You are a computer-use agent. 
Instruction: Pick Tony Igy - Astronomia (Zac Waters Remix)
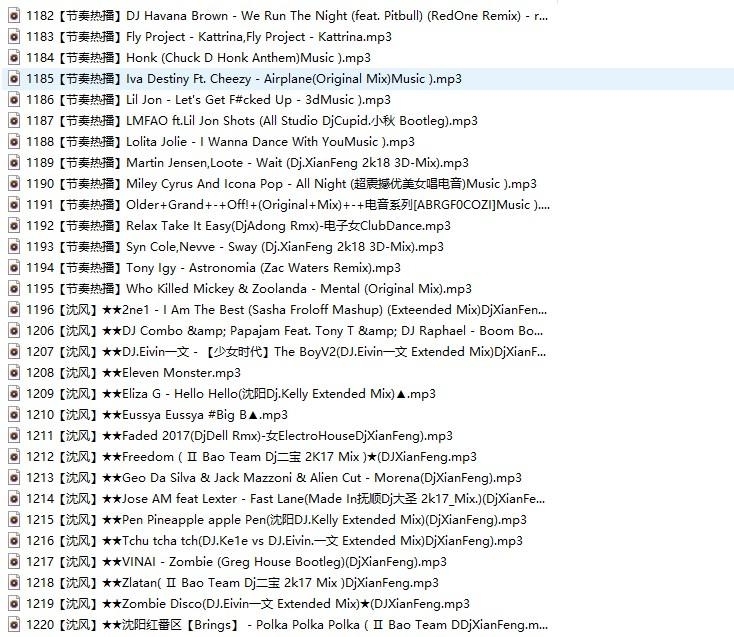click(x=213, y=268)
